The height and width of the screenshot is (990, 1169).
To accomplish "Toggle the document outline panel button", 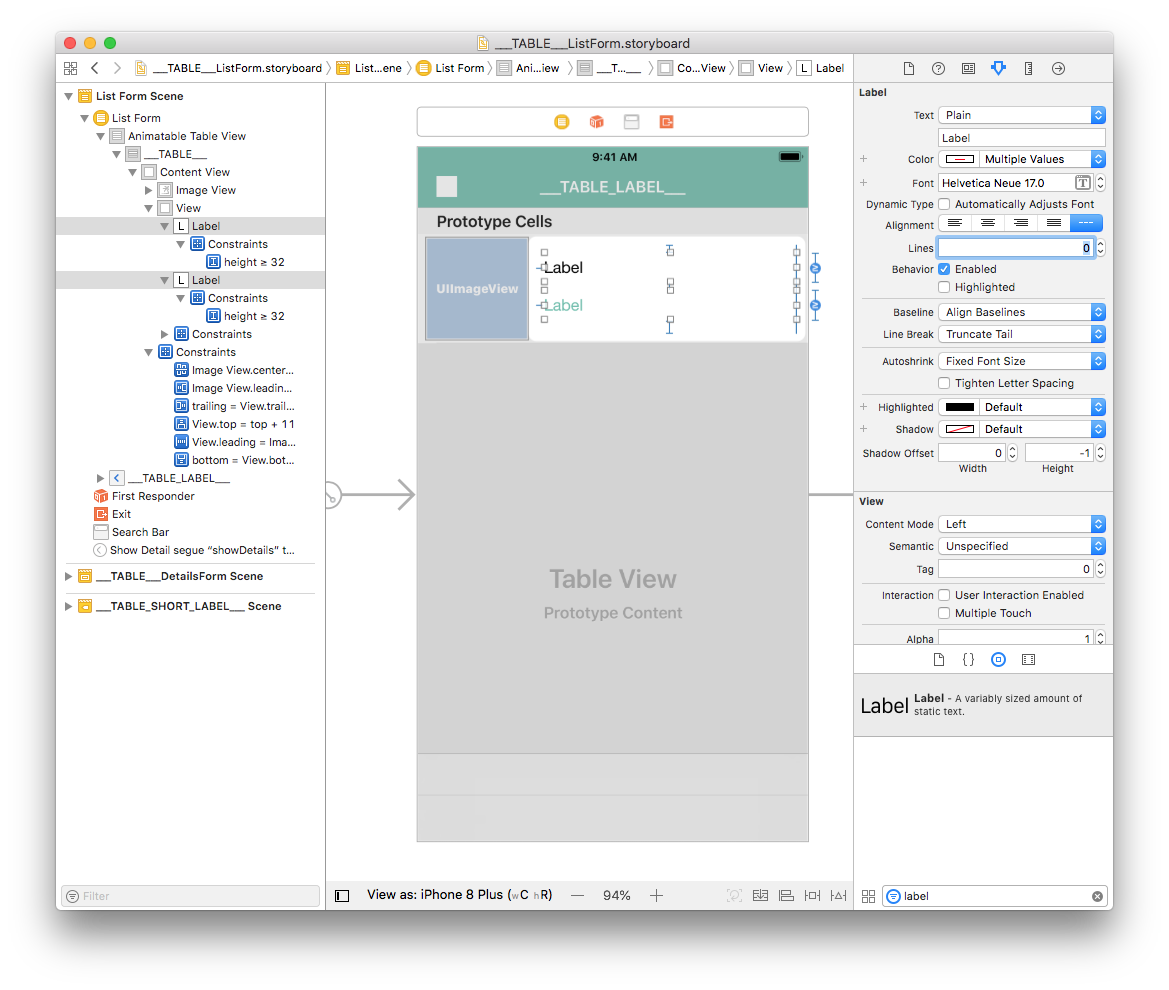I will click(342, 895).
